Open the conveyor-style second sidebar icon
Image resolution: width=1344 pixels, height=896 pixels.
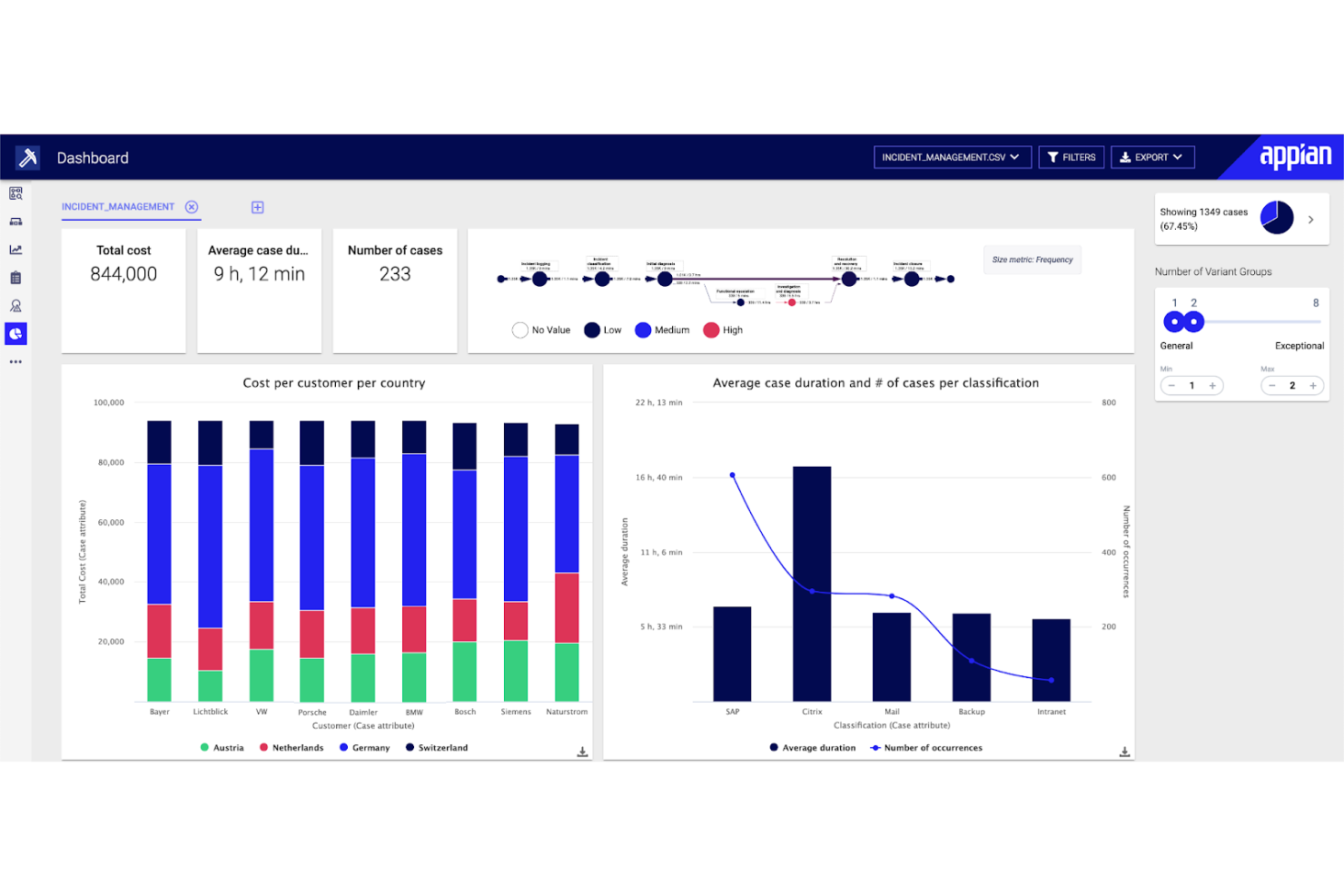[15, 222]
